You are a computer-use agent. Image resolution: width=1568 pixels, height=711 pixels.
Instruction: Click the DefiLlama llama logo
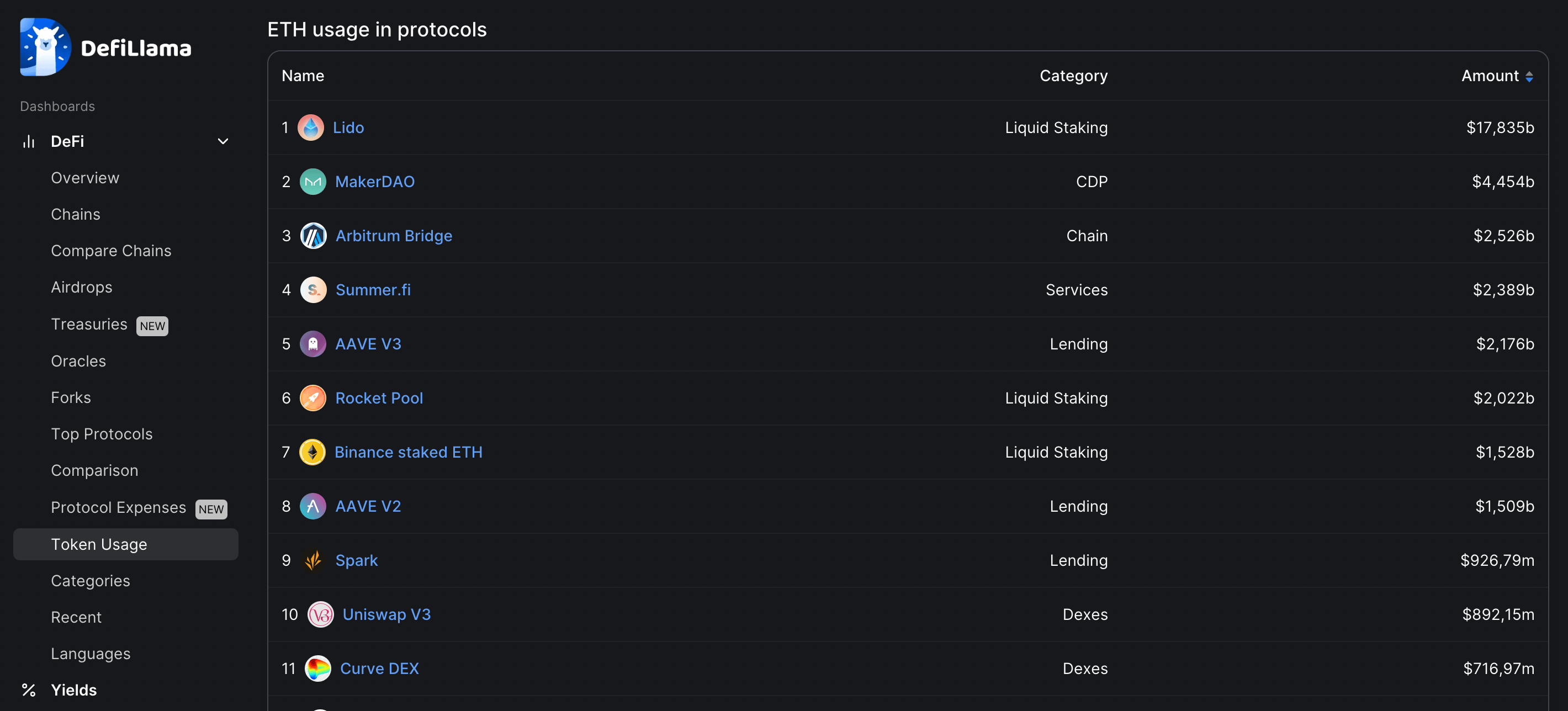45,47
